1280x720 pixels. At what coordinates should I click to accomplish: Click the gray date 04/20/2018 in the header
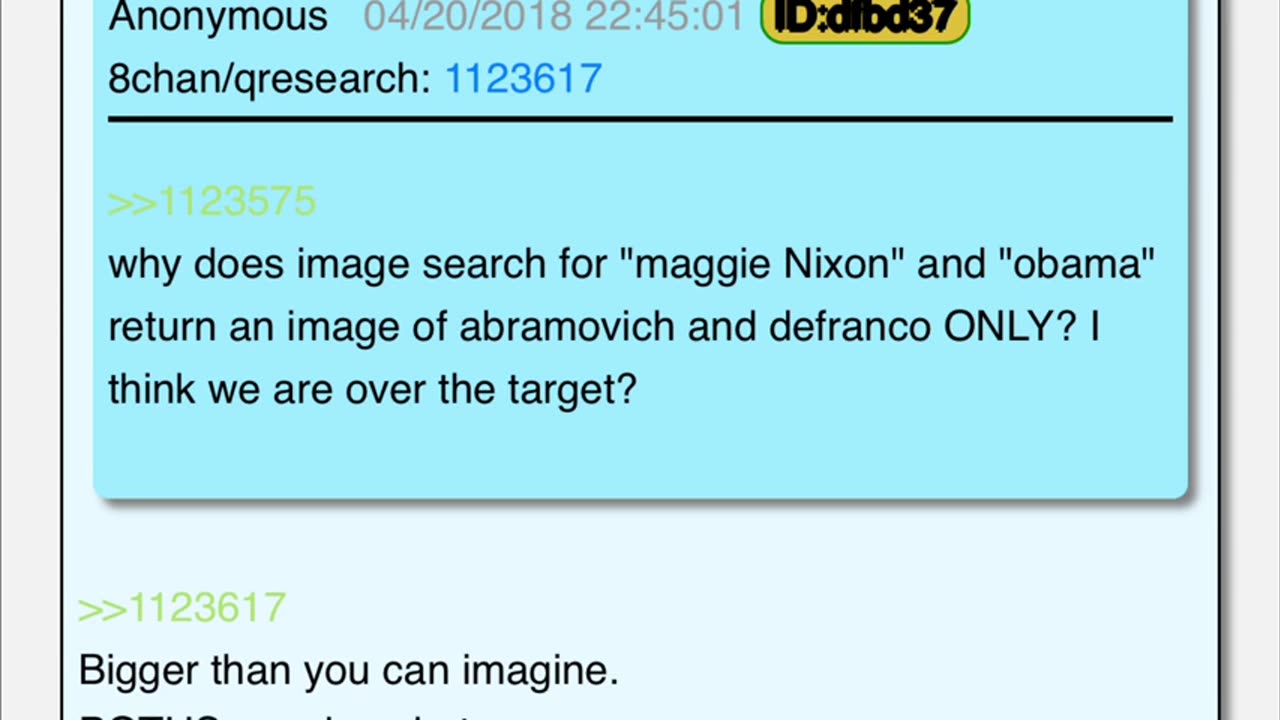470,18
